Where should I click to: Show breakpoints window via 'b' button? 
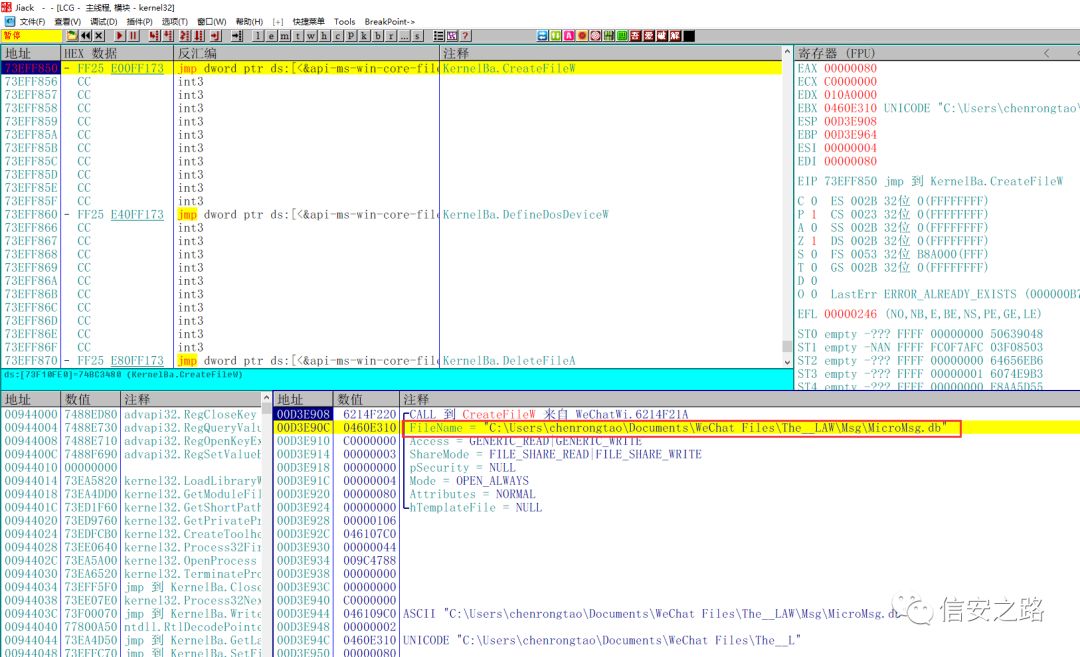(378, 36)
